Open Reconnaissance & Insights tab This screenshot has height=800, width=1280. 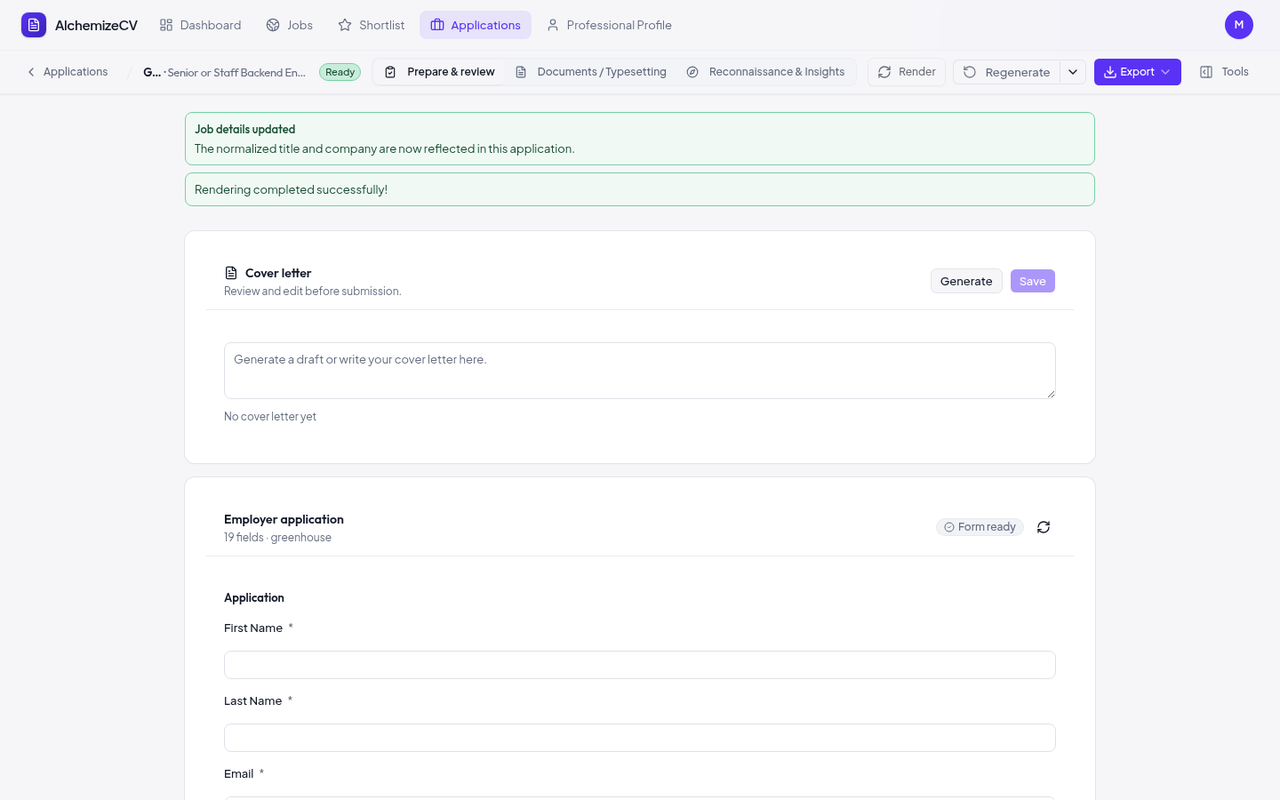(x=766, y=72)
